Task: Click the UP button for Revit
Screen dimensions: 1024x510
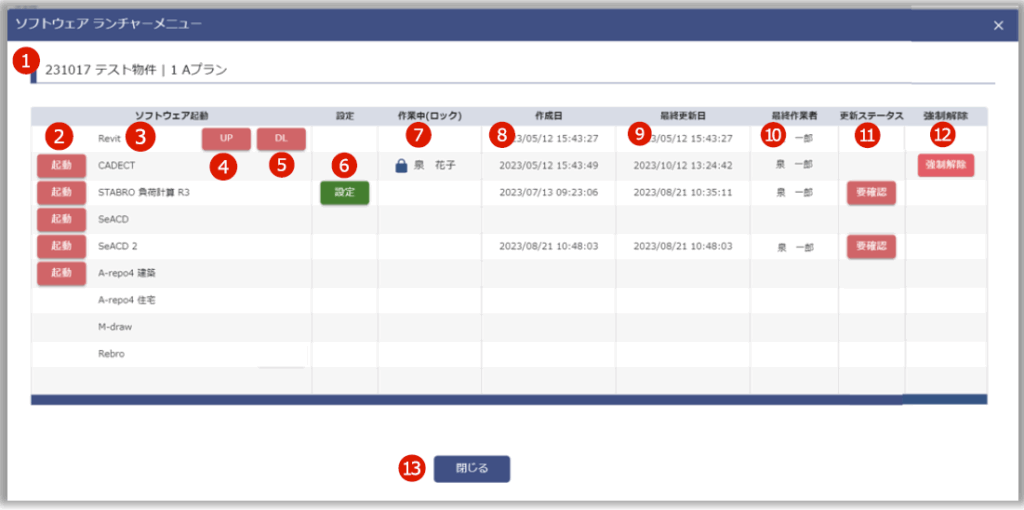Action: click(x=225, y=139)
